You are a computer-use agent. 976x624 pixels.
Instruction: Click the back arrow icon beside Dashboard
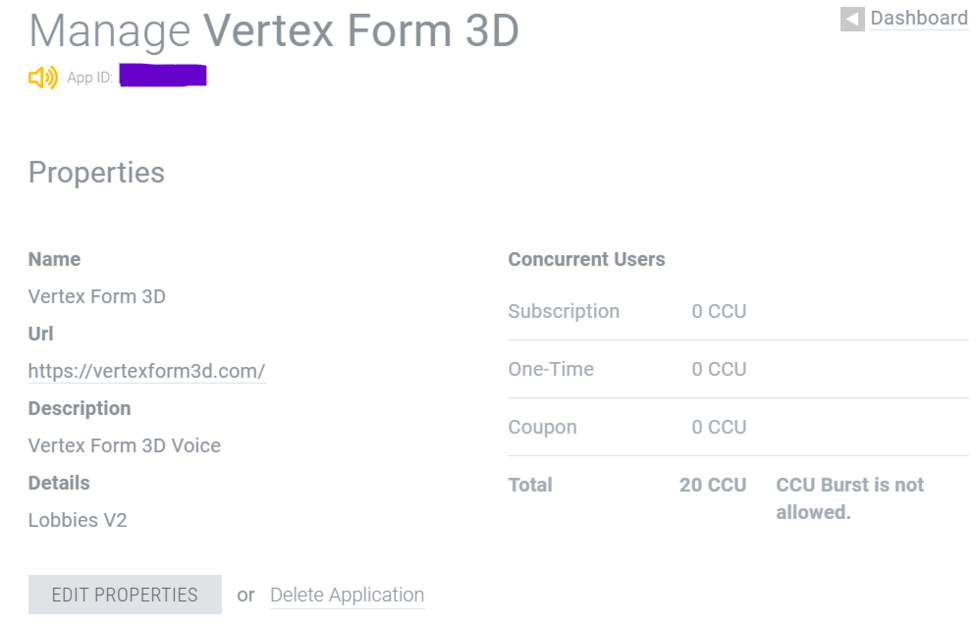coord(852,18)
